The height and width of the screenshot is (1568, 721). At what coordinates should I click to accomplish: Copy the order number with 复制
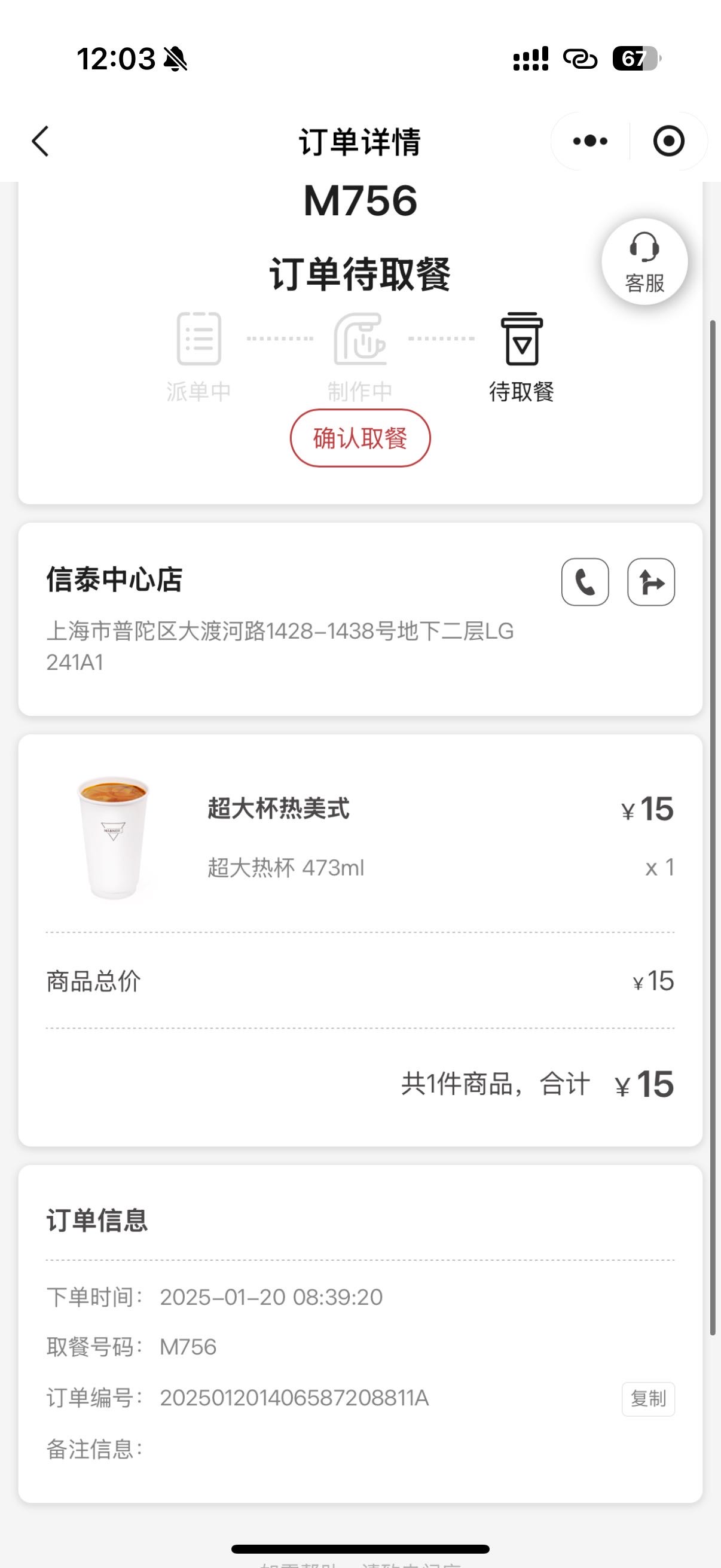[x=648, y=1399]
